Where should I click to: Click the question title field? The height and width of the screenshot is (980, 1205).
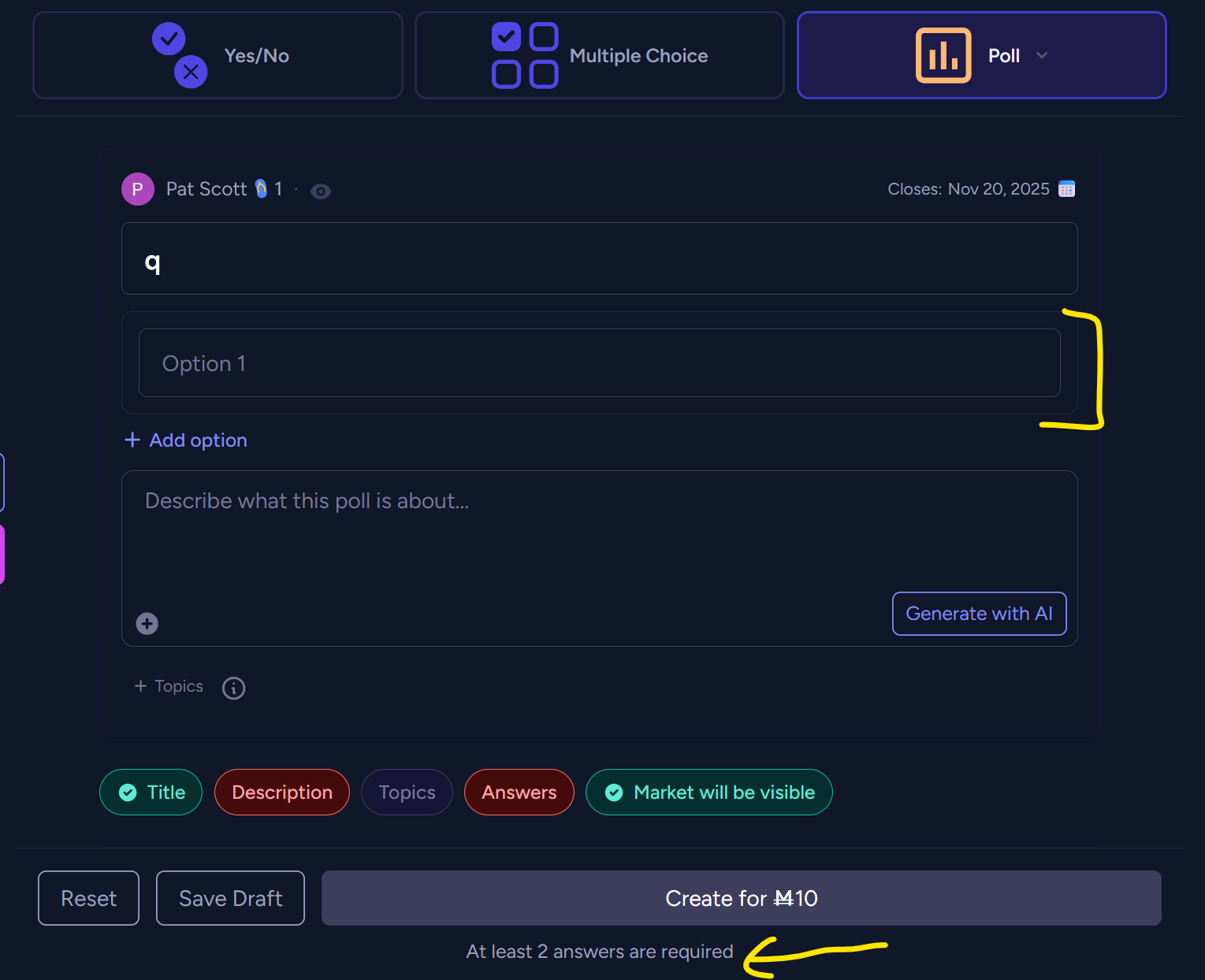600,258
